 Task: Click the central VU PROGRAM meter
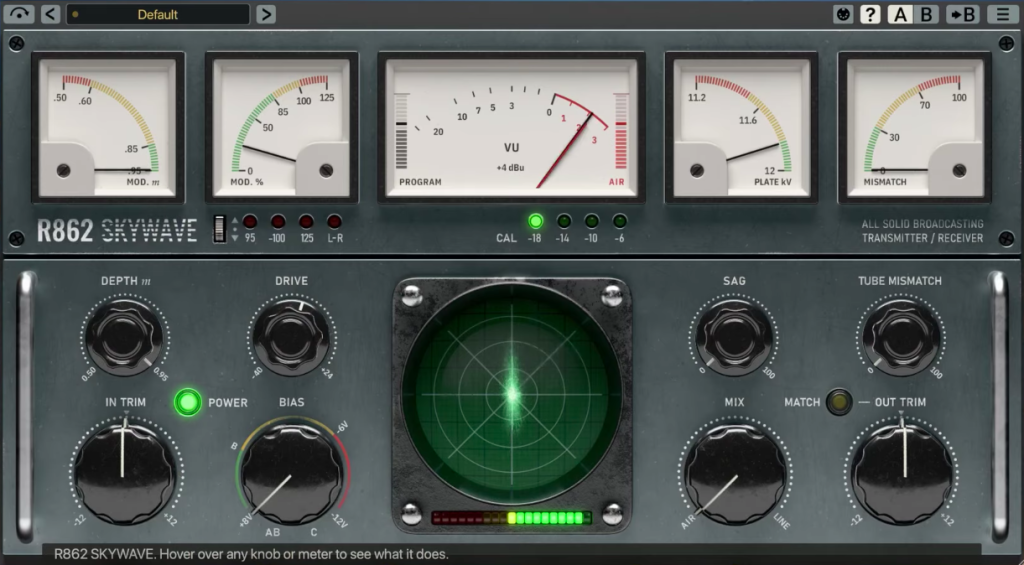click(511, 127)
